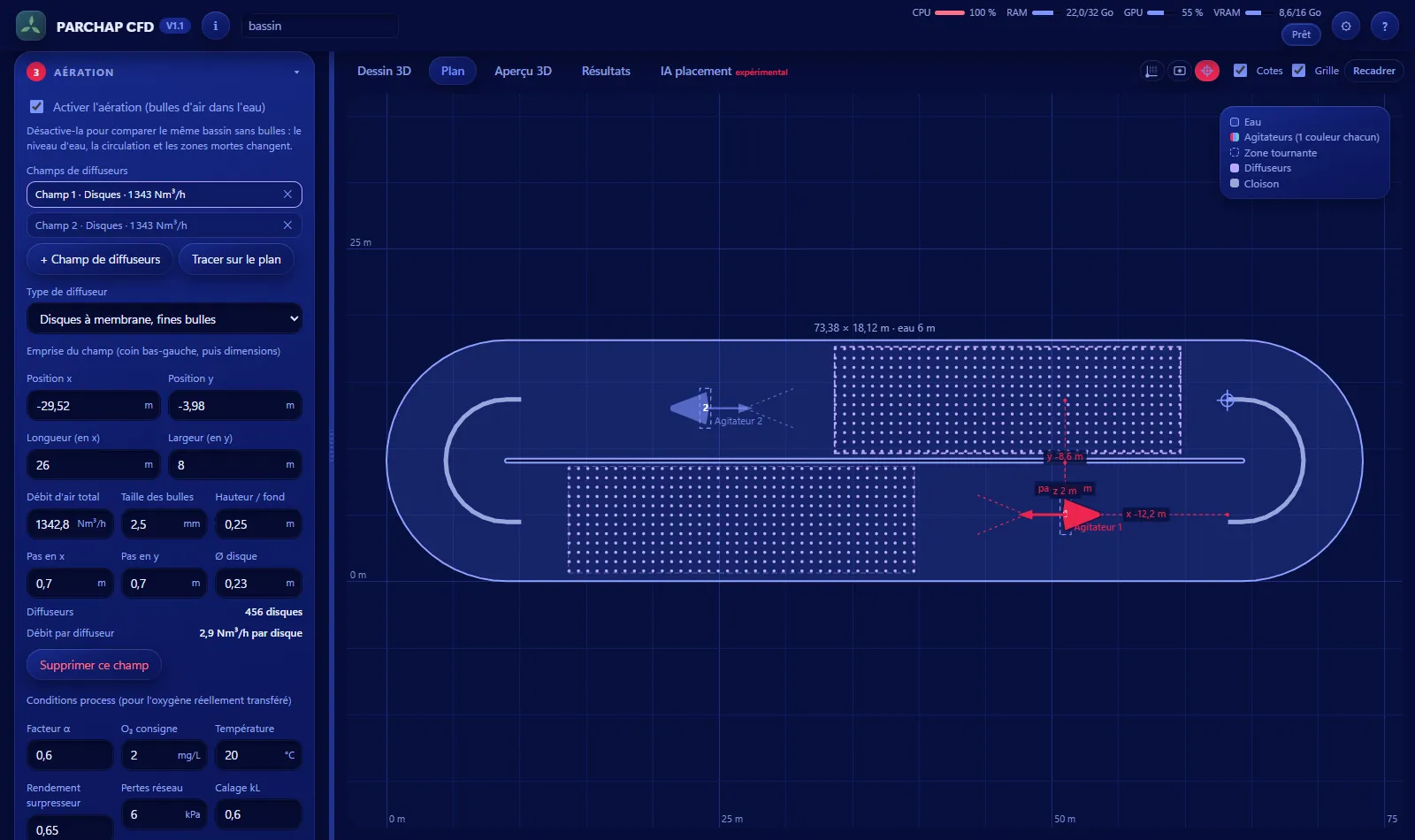Toggle the red crosshair target tool
The image size is (1415, 840).
pos(1207,71)
